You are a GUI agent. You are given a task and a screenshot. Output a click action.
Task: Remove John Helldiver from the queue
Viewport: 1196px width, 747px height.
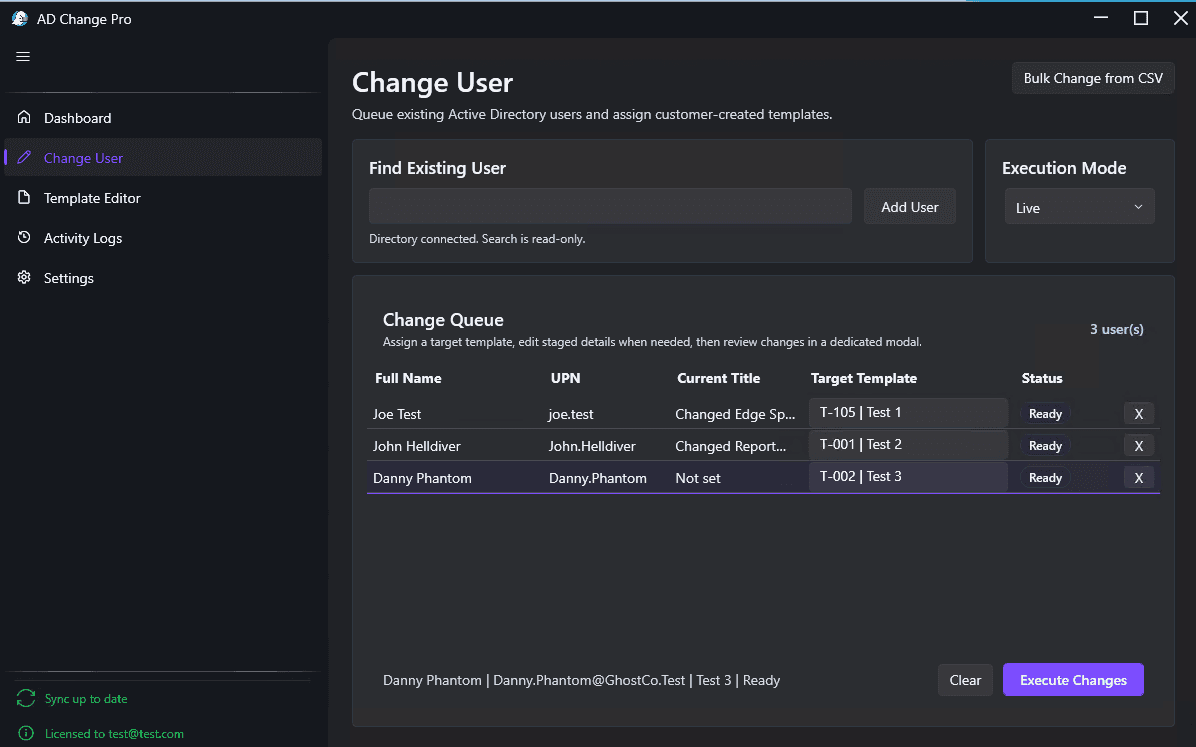click(x=1139, y=446)
